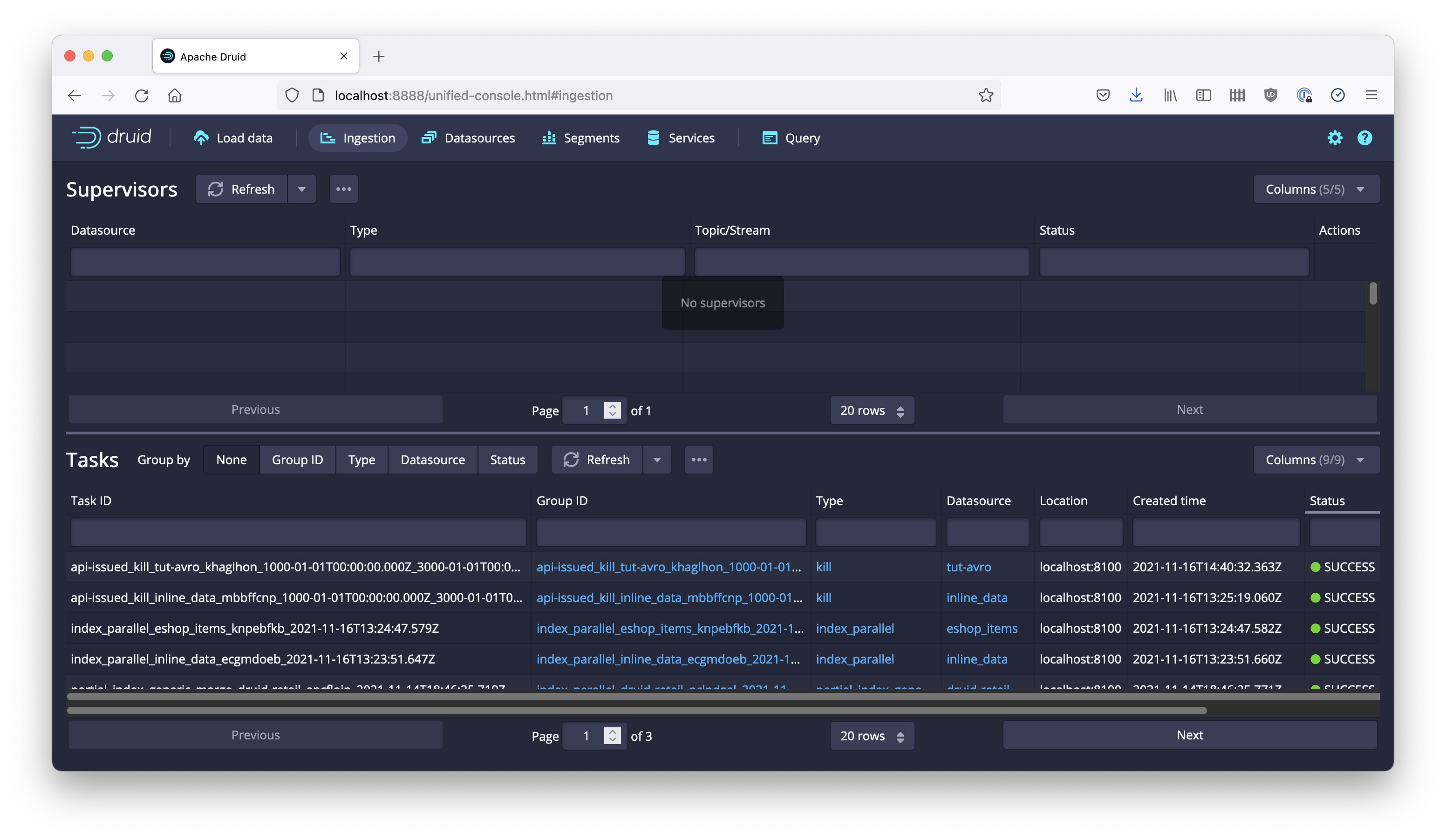
Task: Click the Tasks table horizontal scrollbar
Action: 636,711
